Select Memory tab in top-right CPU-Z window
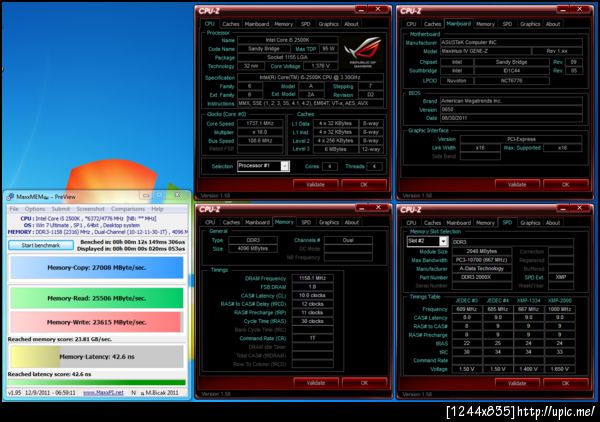Image resolution: width=600 pixels, height=422 pixels. [485, 24]
